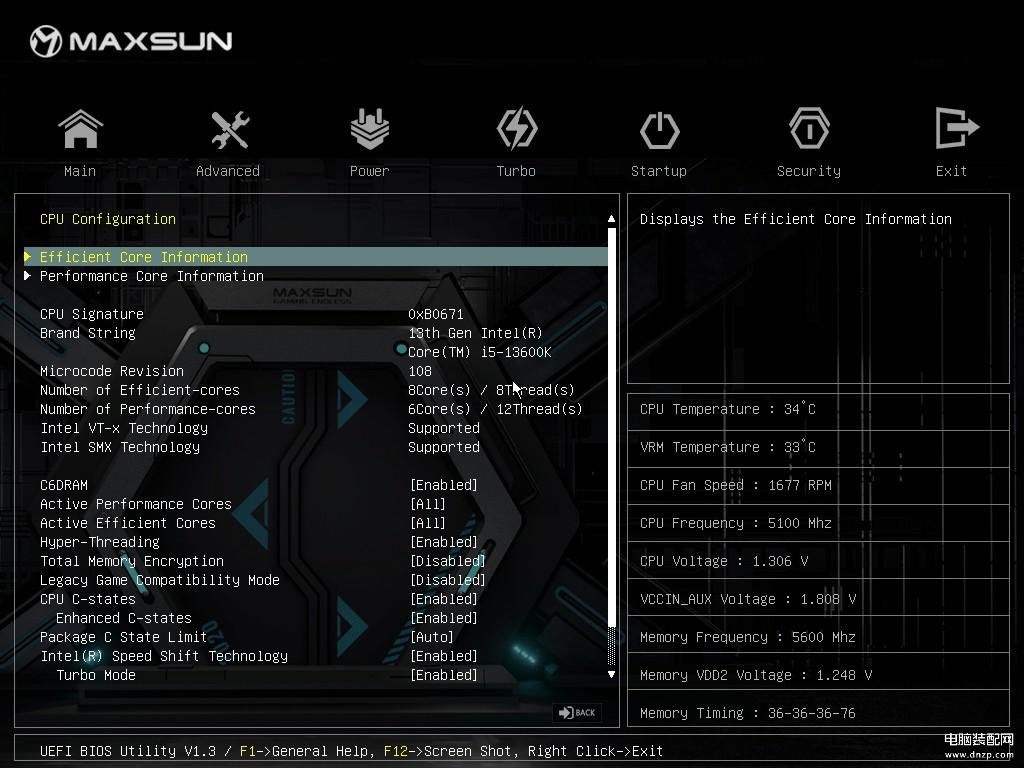The image size is (1024, 768).
Task: Select the Turbo Mode label
Action: click(96, 675)
